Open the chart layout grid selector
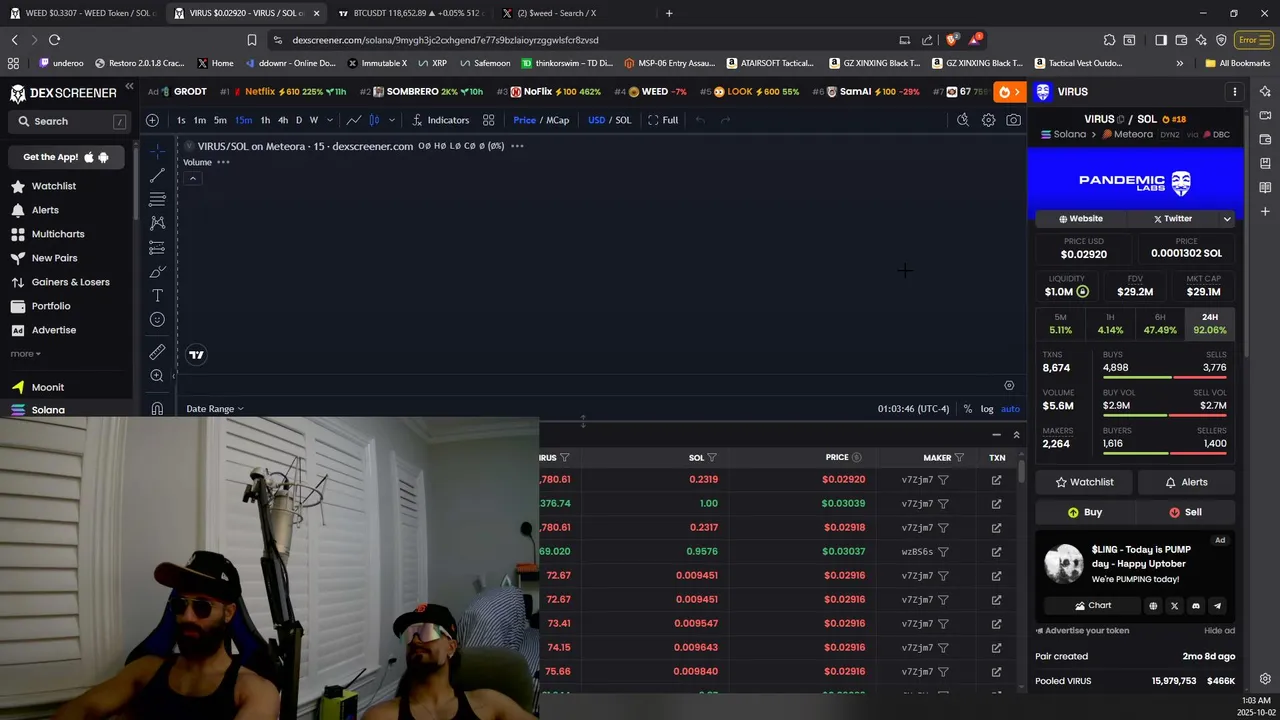1280x720 pixels. pos(488,120)
